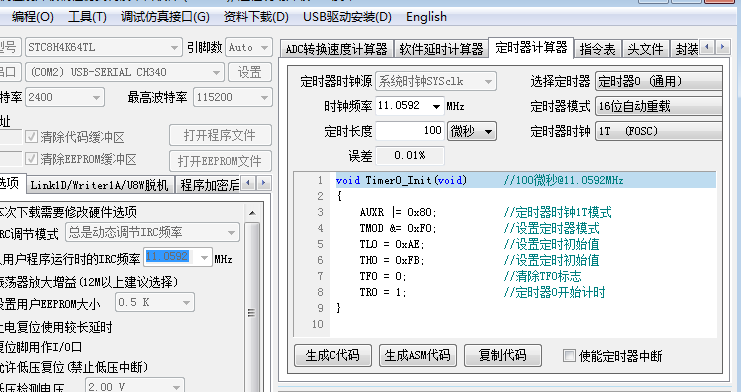Open the 引脚数 Auto dropdown
This screenshot has height=392, width=741.
click(249, 47)
